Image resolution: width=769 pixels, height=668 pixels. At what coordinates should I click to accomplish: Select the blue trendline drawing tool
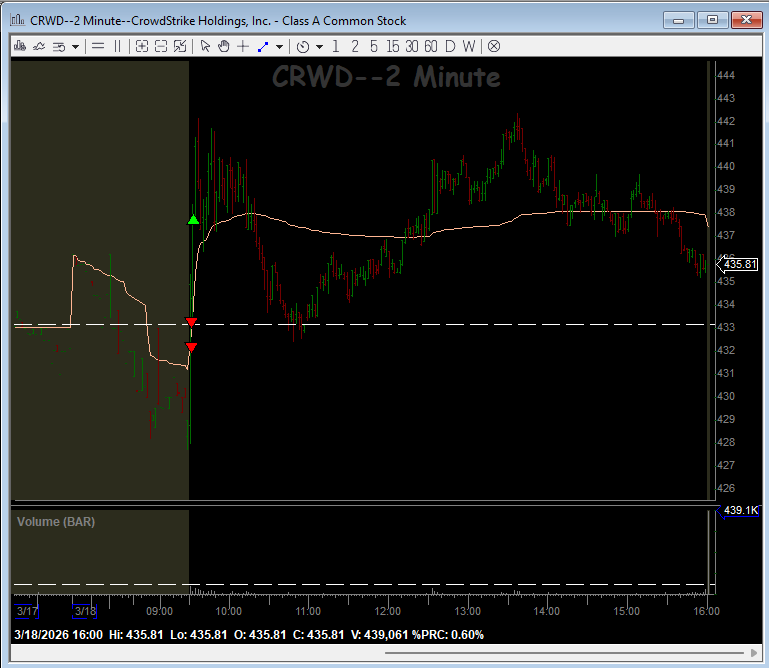pos(263,47)
